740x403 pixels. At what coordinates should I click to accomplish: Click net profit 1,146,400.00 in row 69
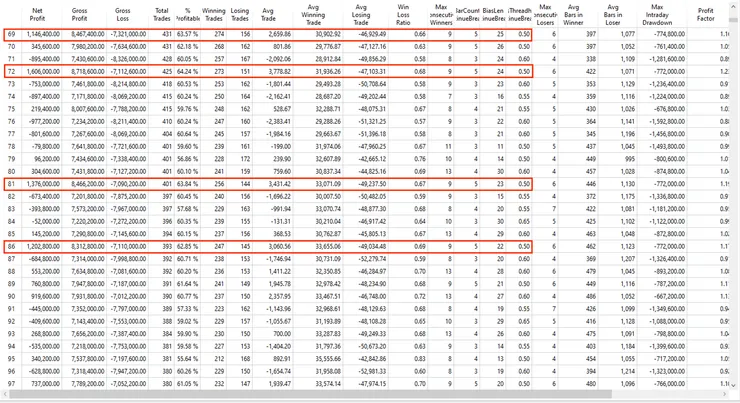(43, 34)
